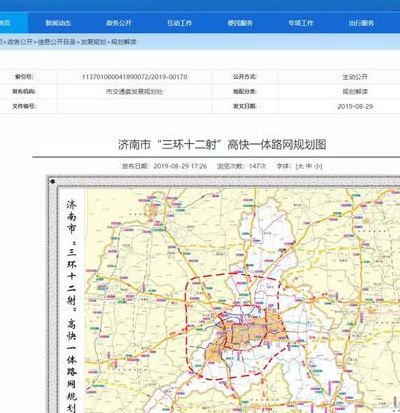400x413 pixels.
Task: Open the 出行服务 navigation menu
Action: pos(361,23)
